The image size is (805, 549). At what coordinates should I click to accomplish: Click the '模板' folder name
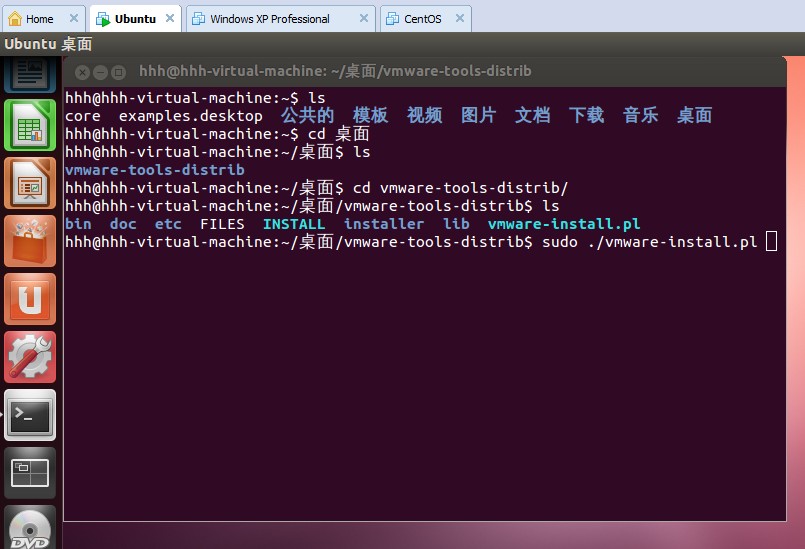[371, 115]
